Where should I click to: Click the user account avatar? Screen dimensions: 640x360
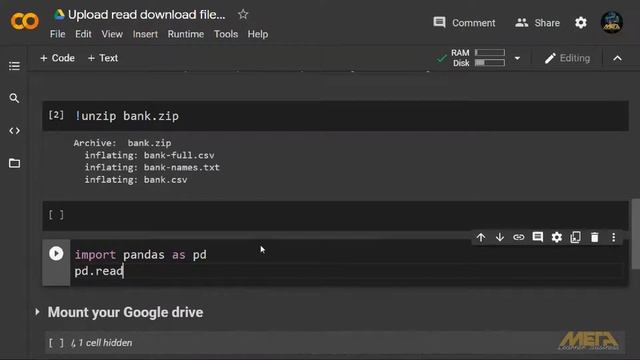coord(611,22)
